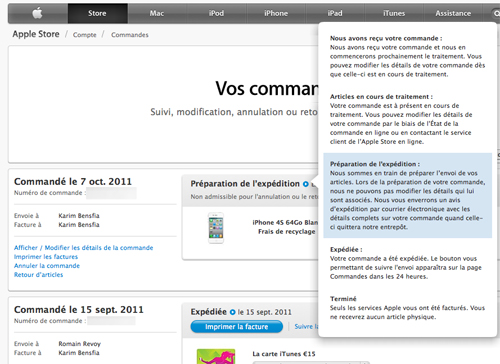This screenshot has height=364, width=500.
Task: Select 'La carte iTunes €15' product name
Action: pos(284,354)
